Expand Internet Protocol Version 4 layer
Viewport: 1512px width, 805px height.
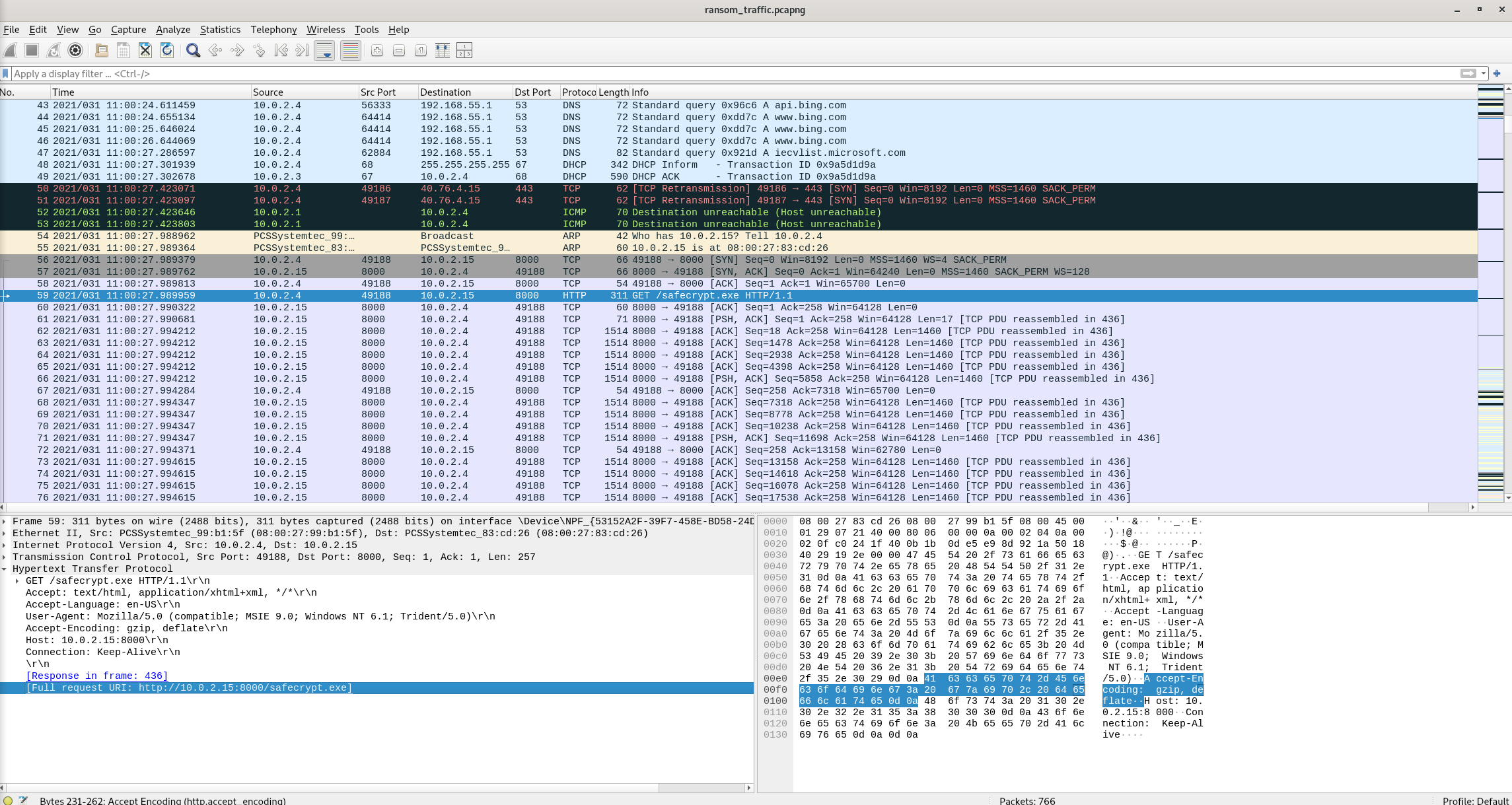coord(5,545)
